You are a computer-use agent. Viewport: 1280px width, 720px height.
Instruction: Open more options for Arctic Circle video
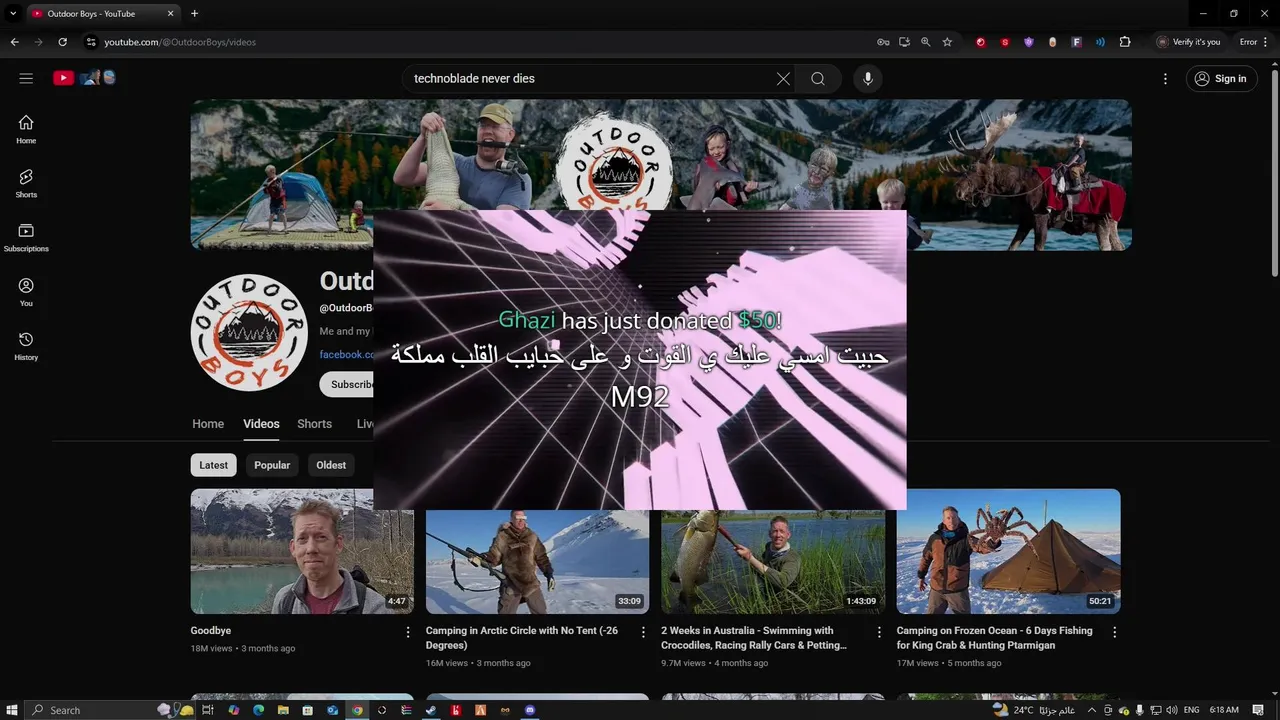[643, 632]
